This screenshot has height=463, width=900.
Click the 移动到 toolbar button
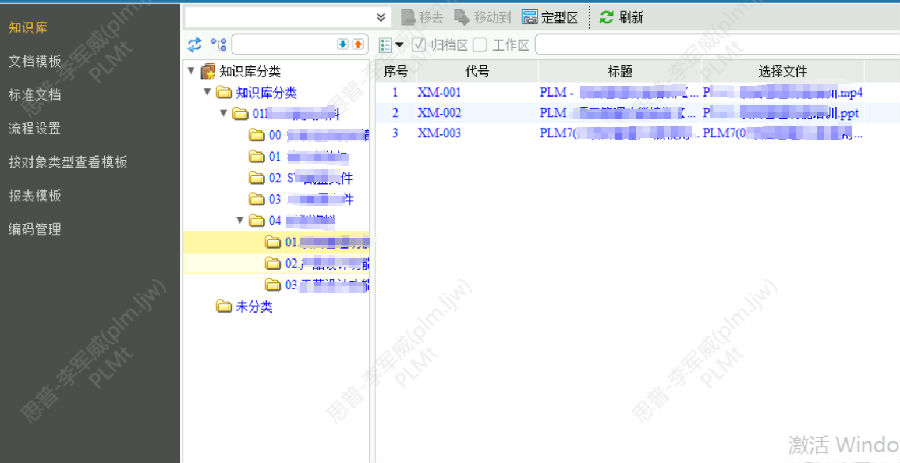coord(482,17)
